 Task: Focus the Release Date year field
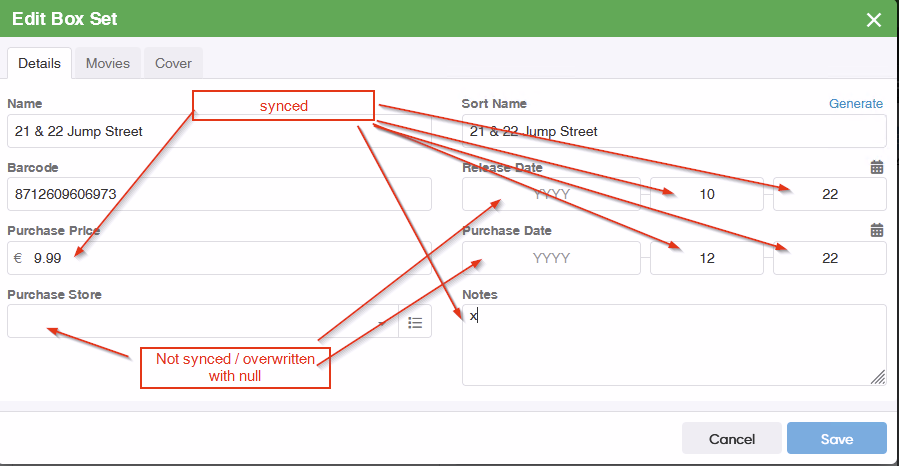(x=551, y=194)
